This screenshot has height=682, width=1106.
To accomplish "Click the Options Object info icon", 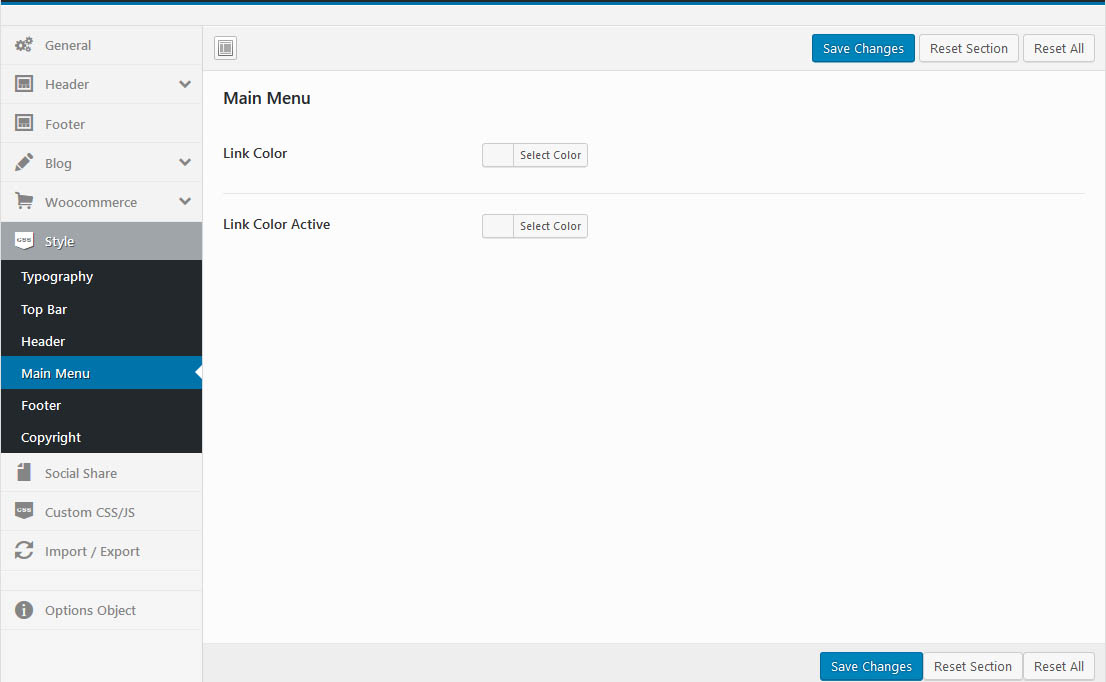I will click(24, 610).
